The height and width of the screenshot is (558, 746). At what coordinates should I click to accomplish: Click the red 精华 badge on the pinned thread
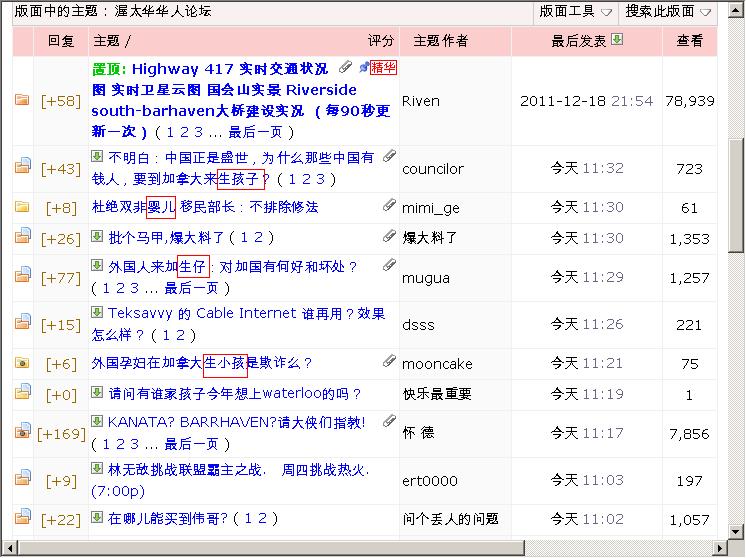(382, 68)
